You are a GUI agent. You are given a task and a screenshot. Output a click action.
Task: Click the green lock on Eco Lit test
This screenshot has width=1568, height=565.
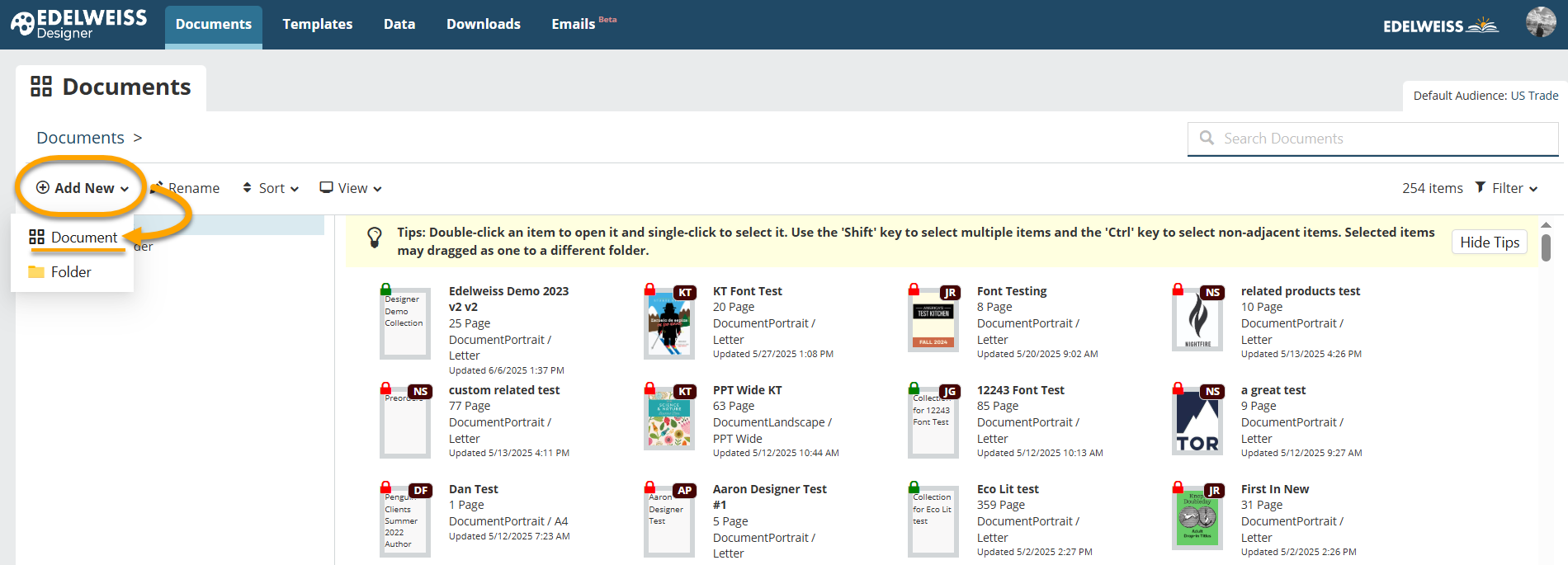(914, 487)
